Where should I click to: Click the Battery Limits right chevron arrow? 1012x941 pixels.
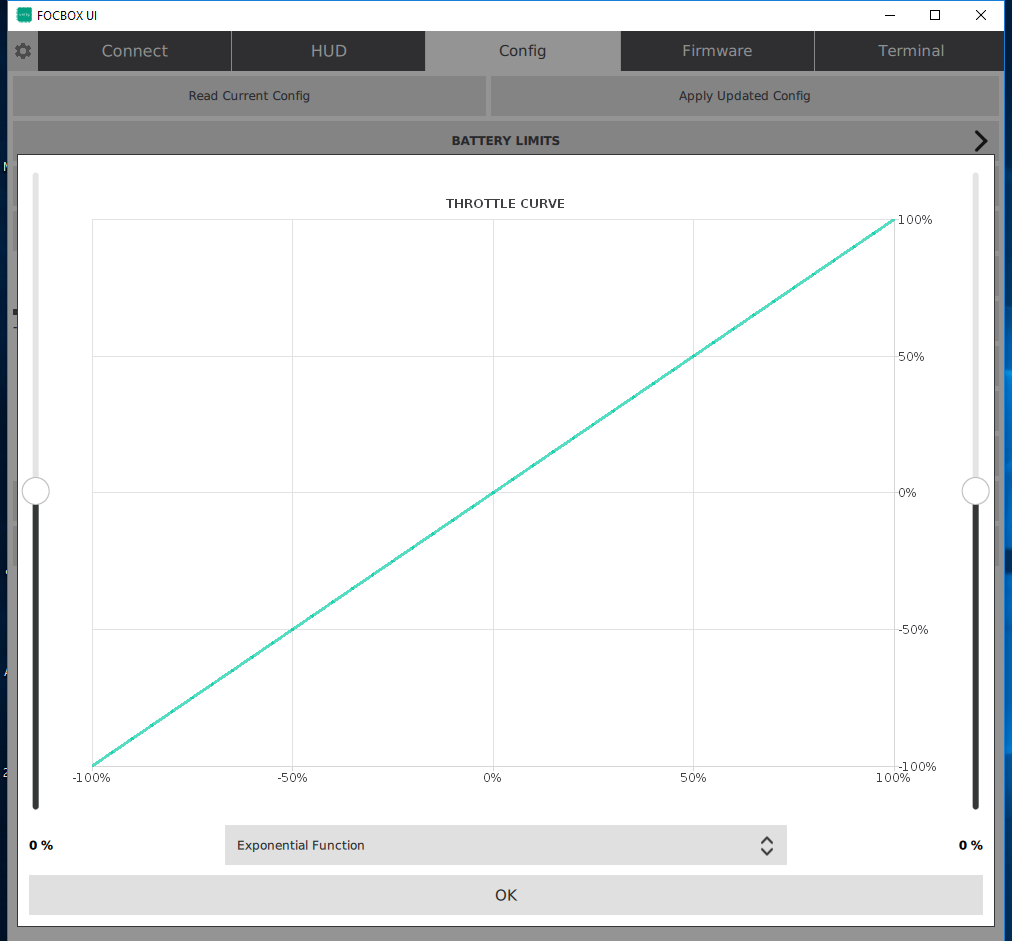pyautogui.click(x=980, y=141)
